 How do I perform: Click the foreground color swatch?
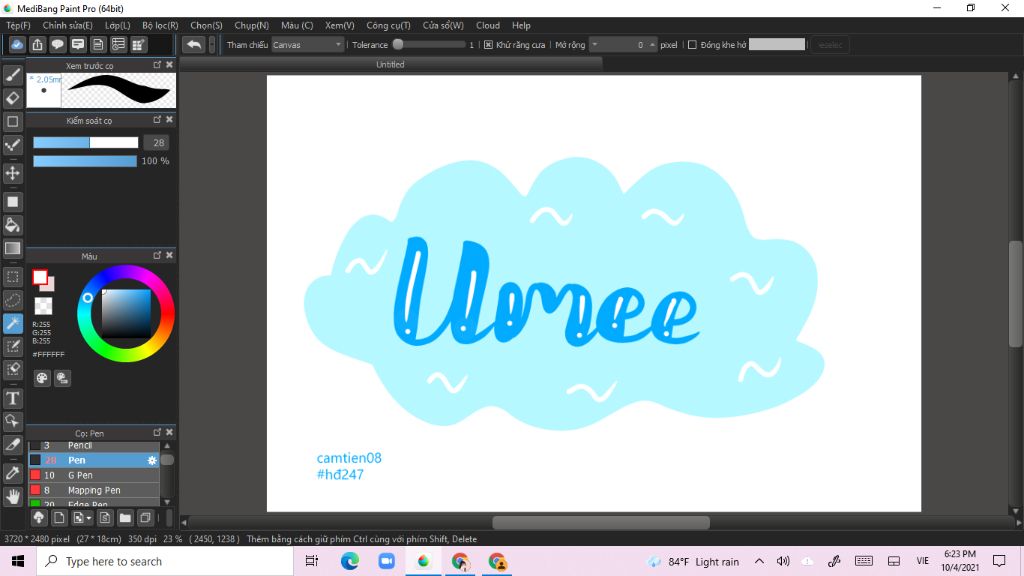click(x=40, y=278)
